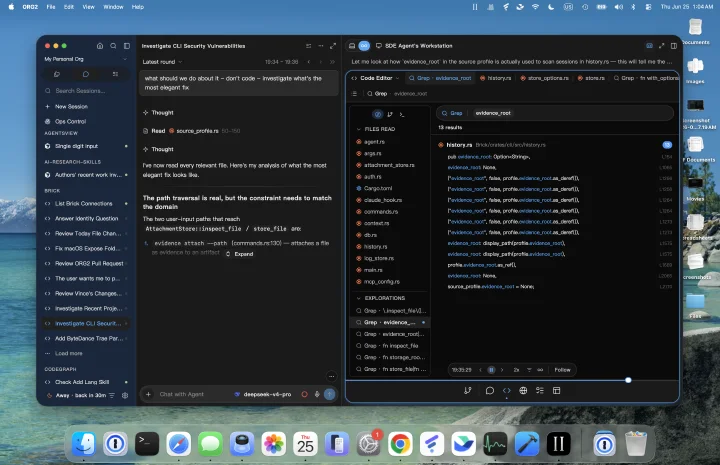Open the Window menu in menu bar
Screen dimensions: 720x465
click(x=113, y=7)
